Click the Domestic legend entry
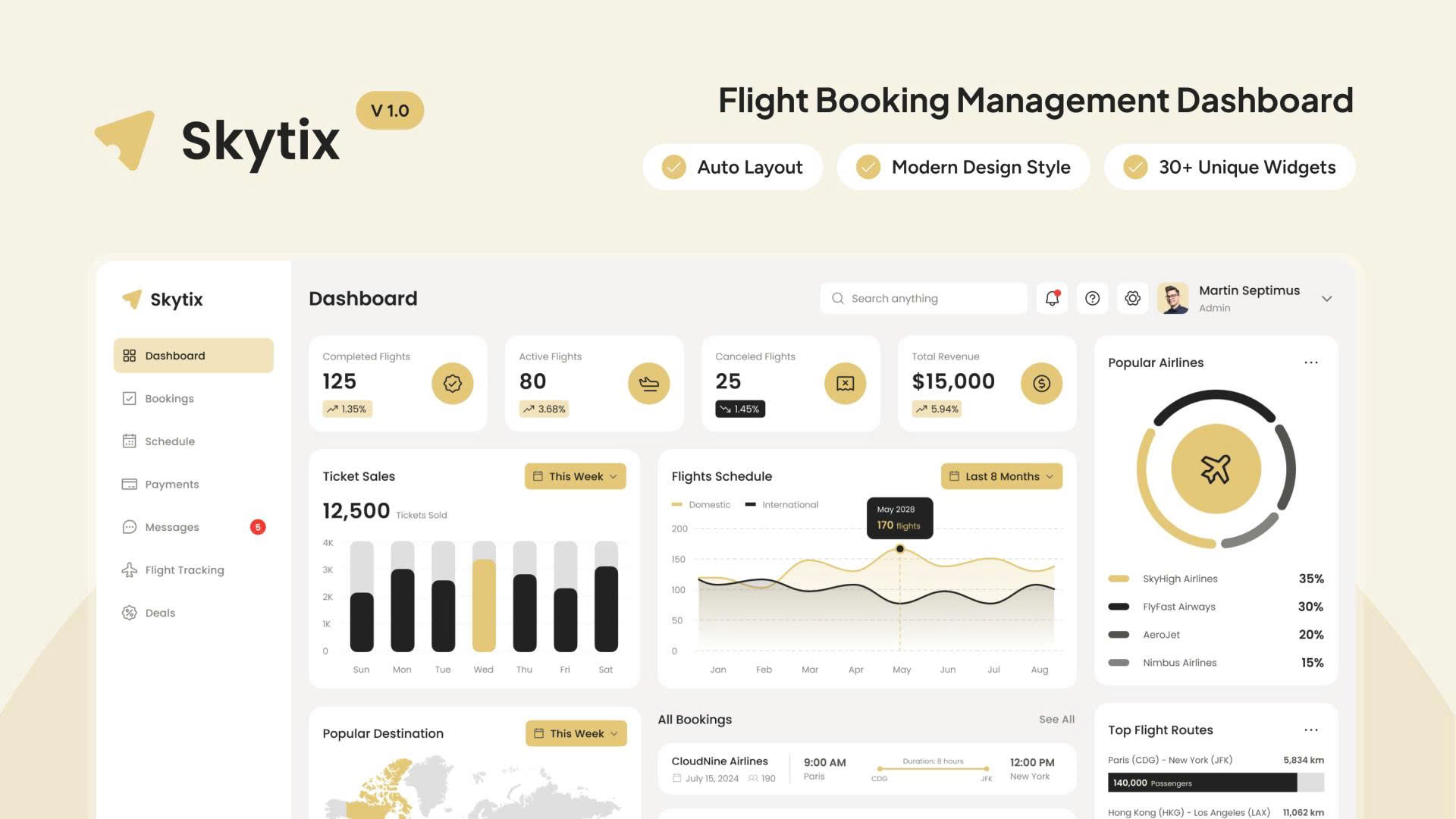This screenshot has width=1456, height=819. tap(701, 504)
